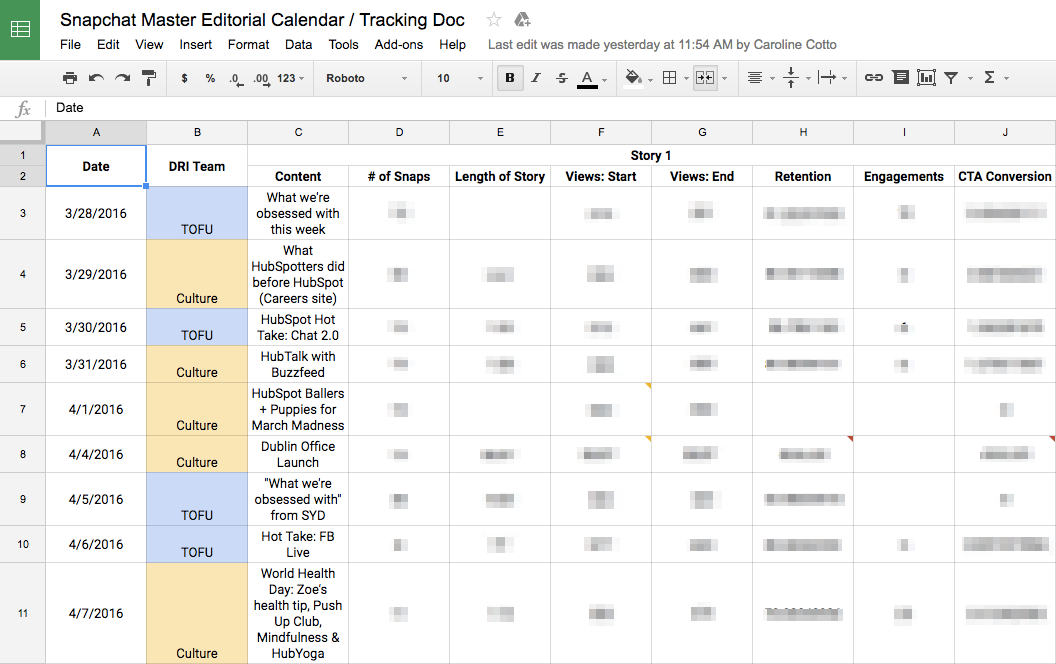Increase decimal places
The width and height of the screenshot is (1056, 664).
point(262,79)
